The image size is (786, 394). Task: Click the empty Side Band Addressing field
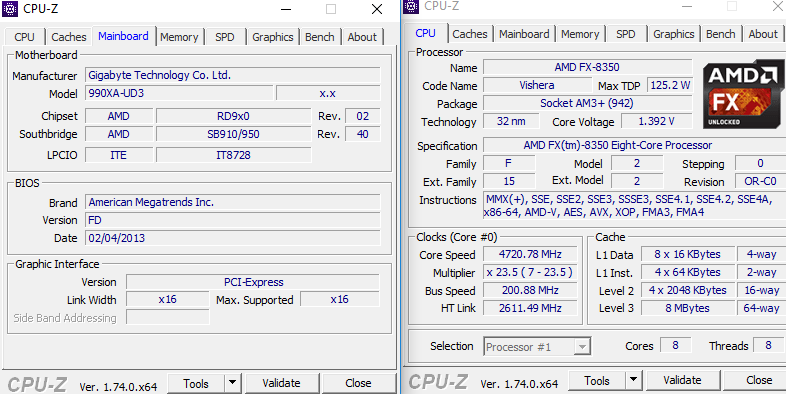pyautogui.click(x=167, y=317)
